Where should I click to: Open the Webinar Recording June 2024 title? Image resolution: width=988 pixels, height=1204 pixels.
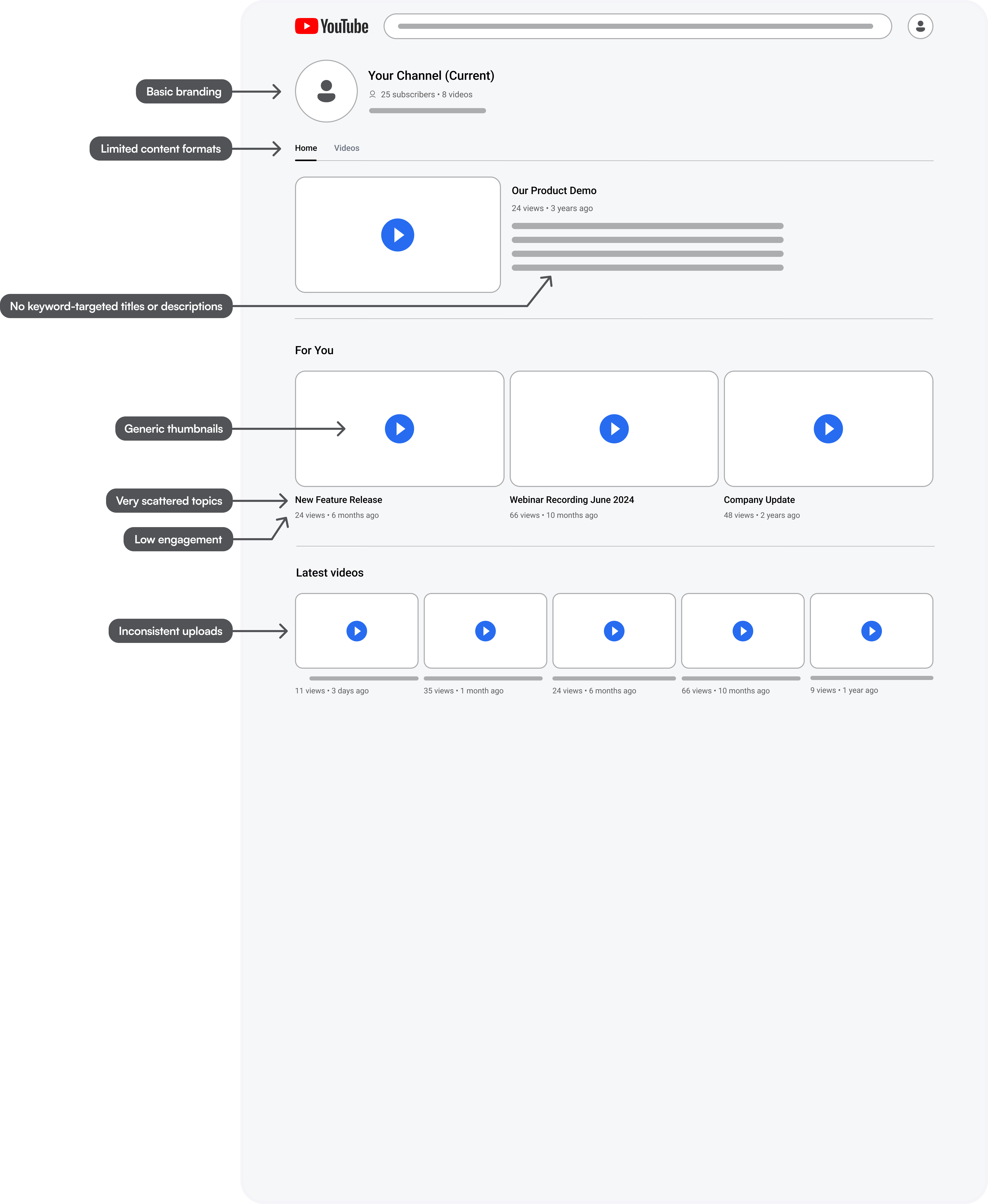click(571, 500)
